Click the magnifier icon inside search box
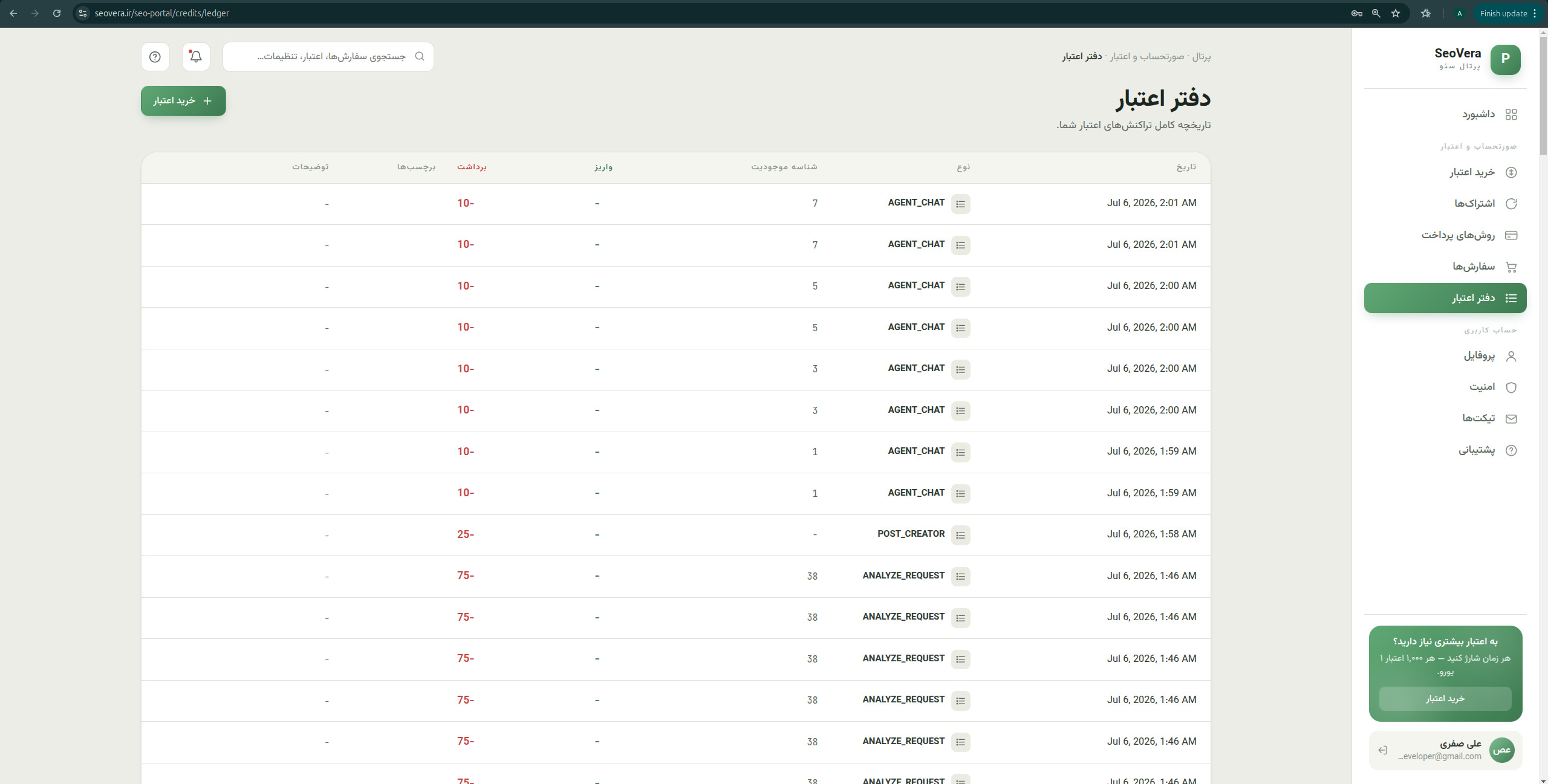Image resolution: width=1548 pixels, height=784 pixels. pos(420,56)
